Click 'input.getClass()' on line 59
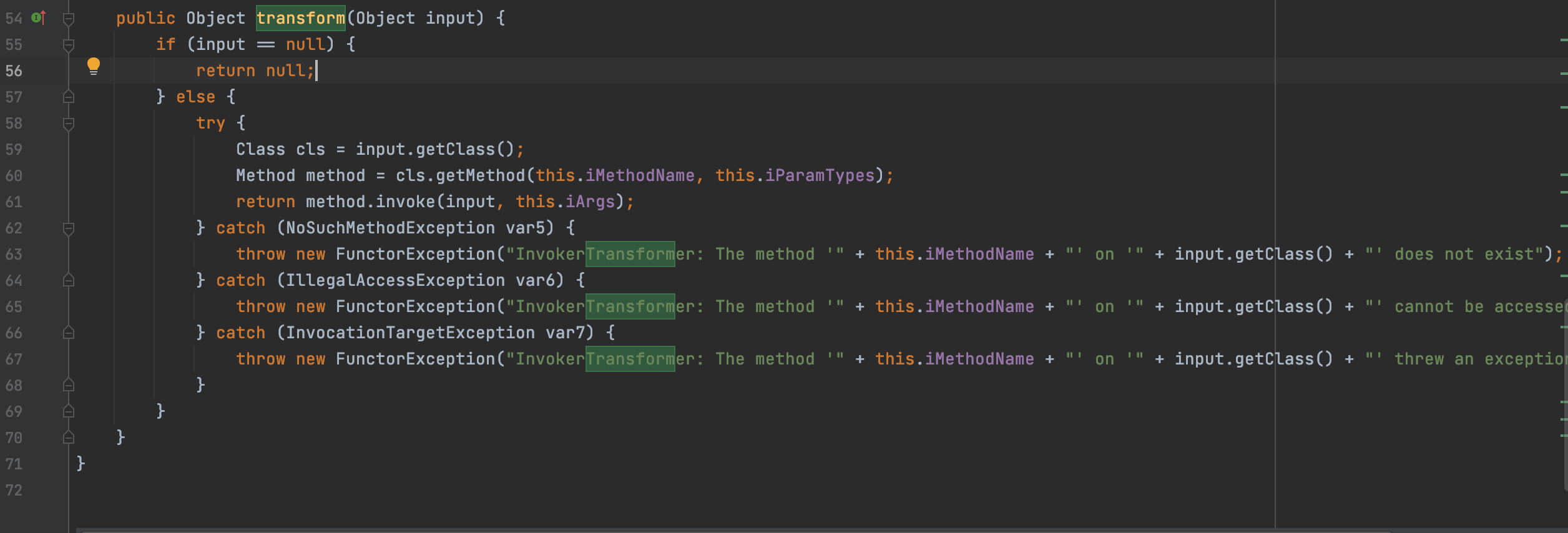The width and height of the screenshot is (1568, 533). click(435, 149)
